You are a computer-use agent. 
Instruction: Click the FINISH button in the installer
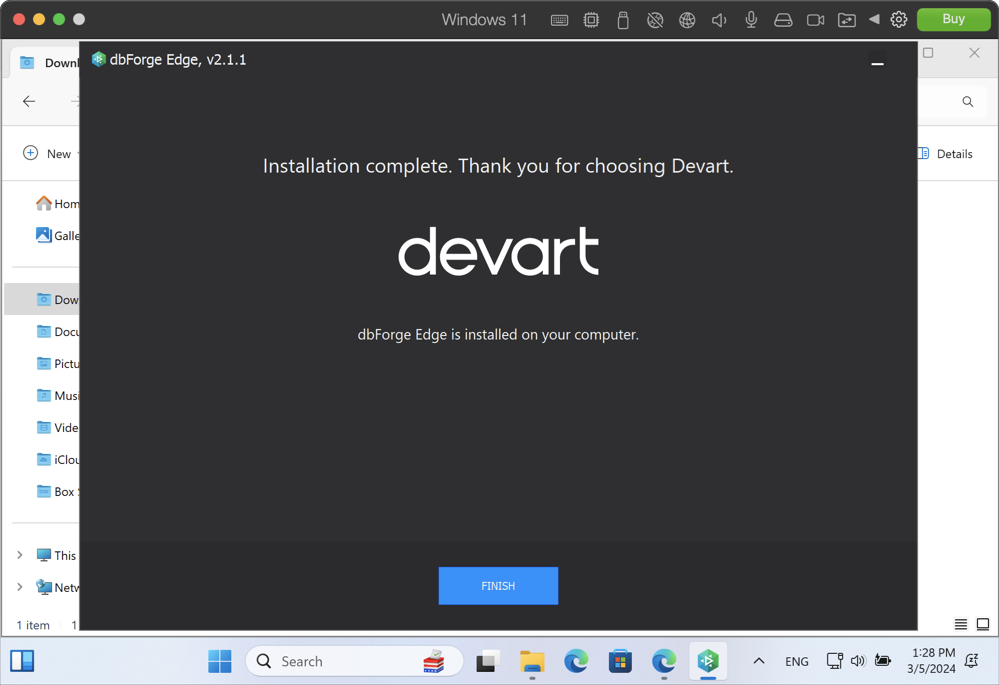click(x=498, y=586)
